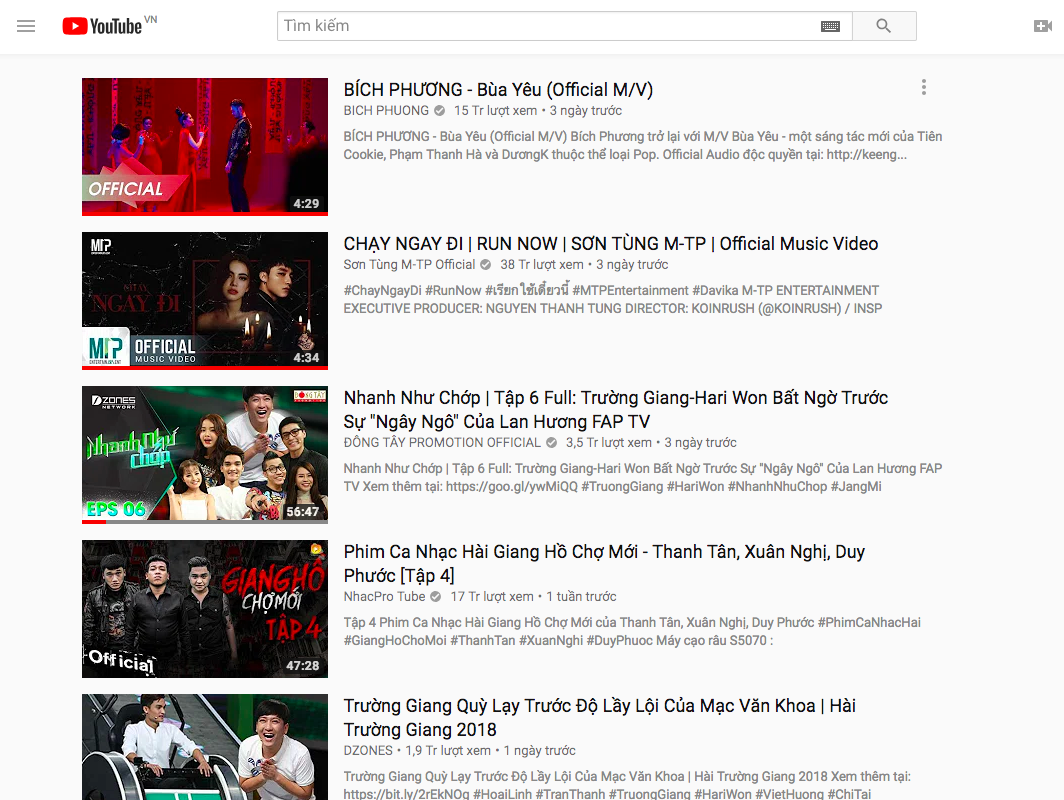
Task: Click '17 Tr lượt xem' view count
Action: point(492,596)
